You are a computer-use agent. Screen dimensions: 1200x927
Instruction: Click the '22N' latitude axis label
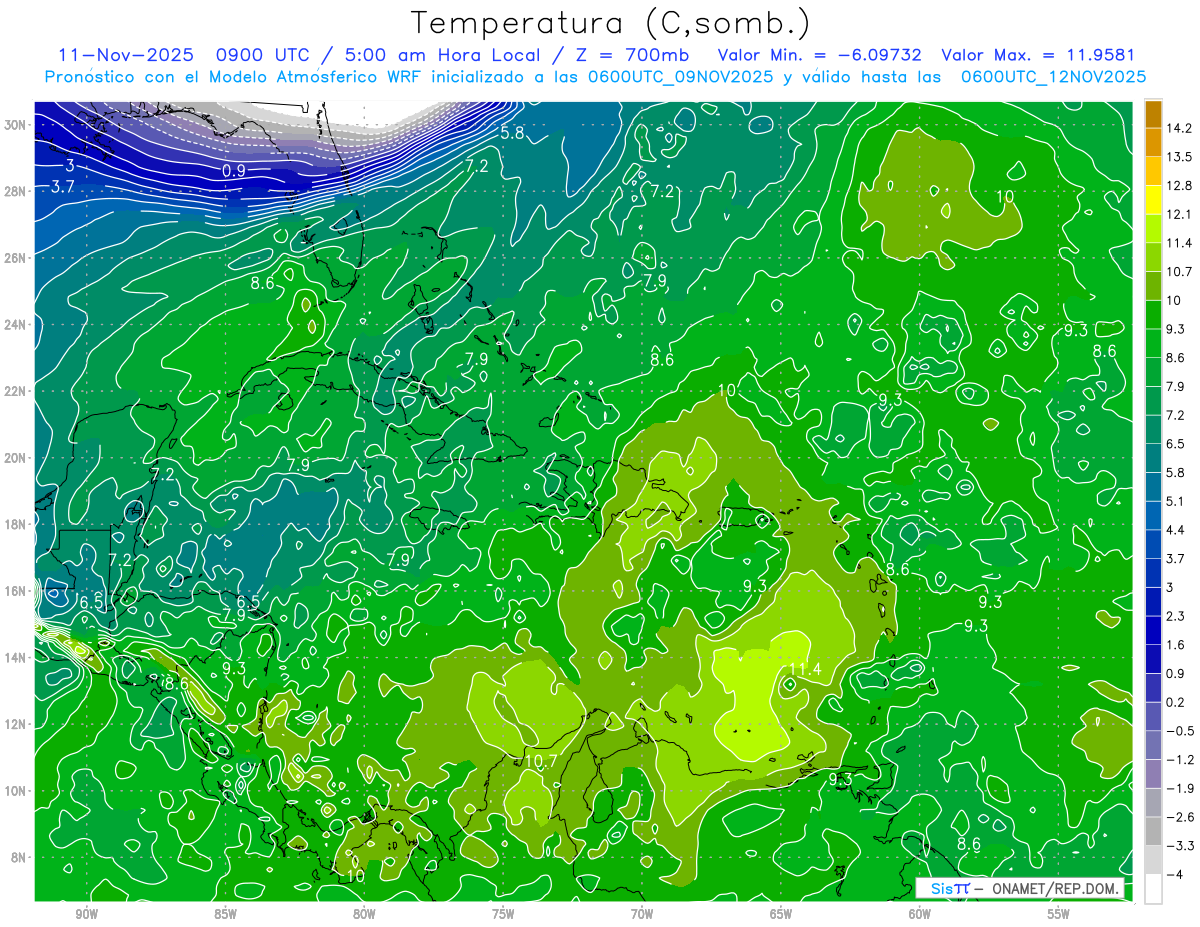point(16,391)
